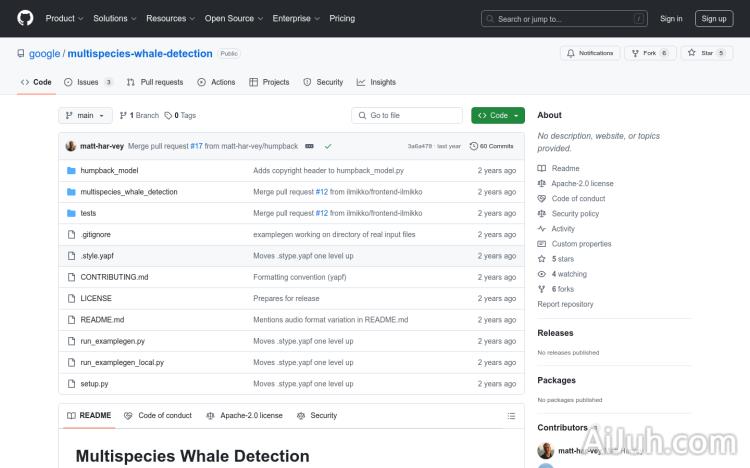750x468 pixels.
Task: Open setup.py file
Action: [x=94, y=384]
